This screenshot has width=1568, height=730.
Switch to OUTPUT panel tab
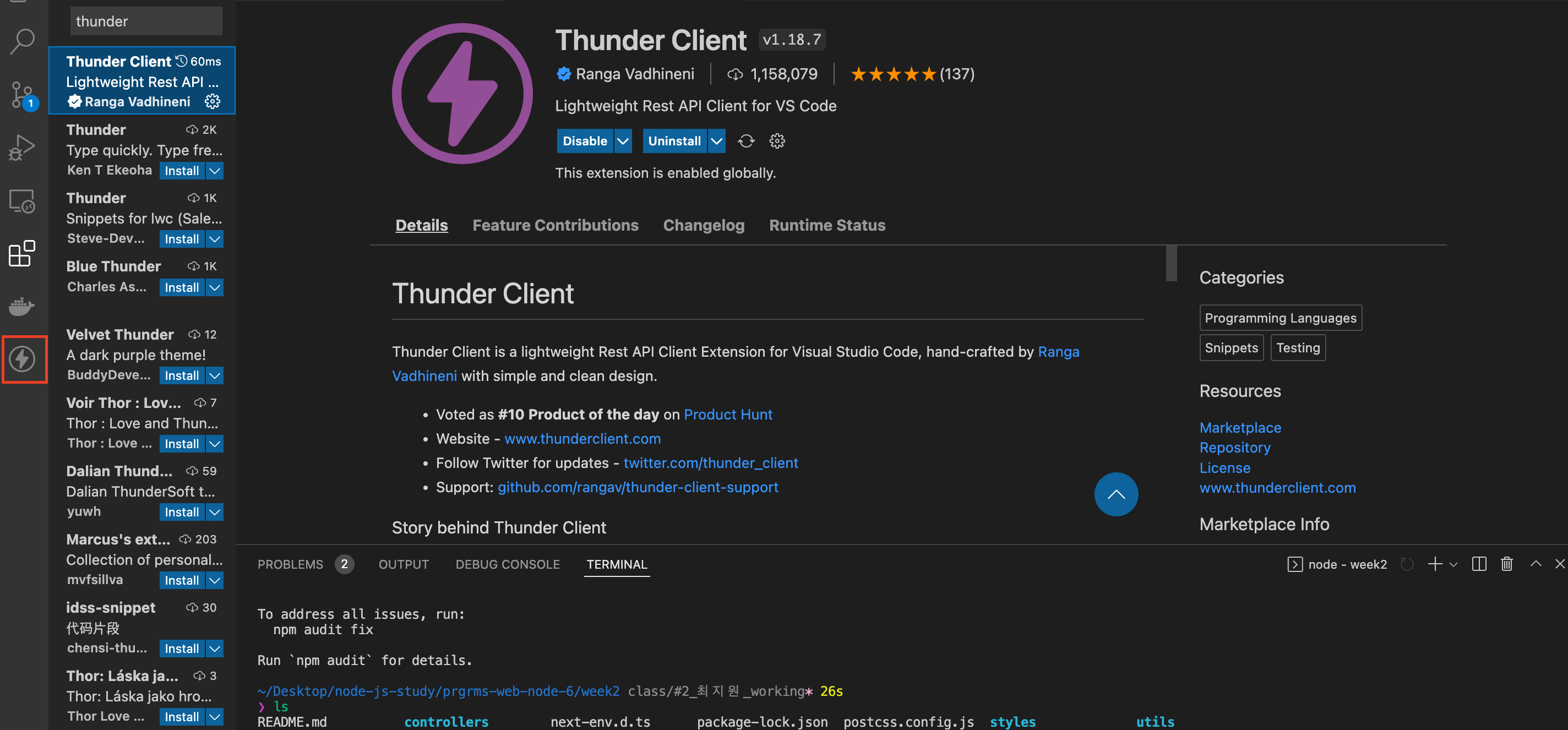pyautogui.click(x=404, y=564)
